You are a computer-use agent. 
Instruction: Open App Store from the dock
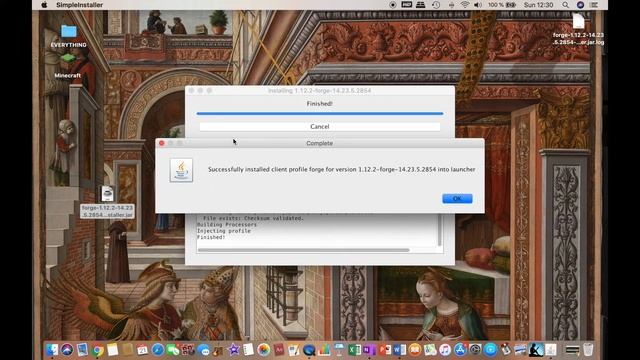point(460,349)
